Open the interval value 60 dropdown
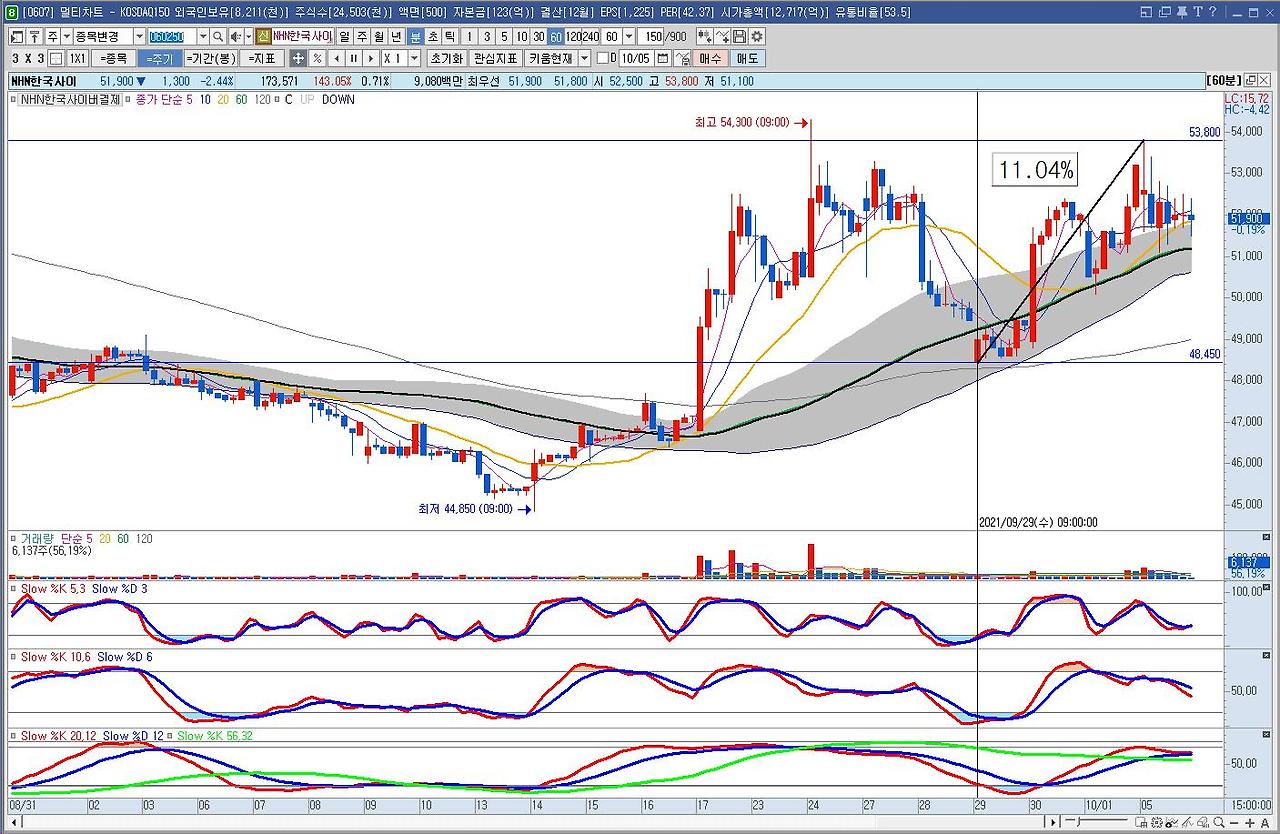The image size is (1280, 834). point(628,36)
